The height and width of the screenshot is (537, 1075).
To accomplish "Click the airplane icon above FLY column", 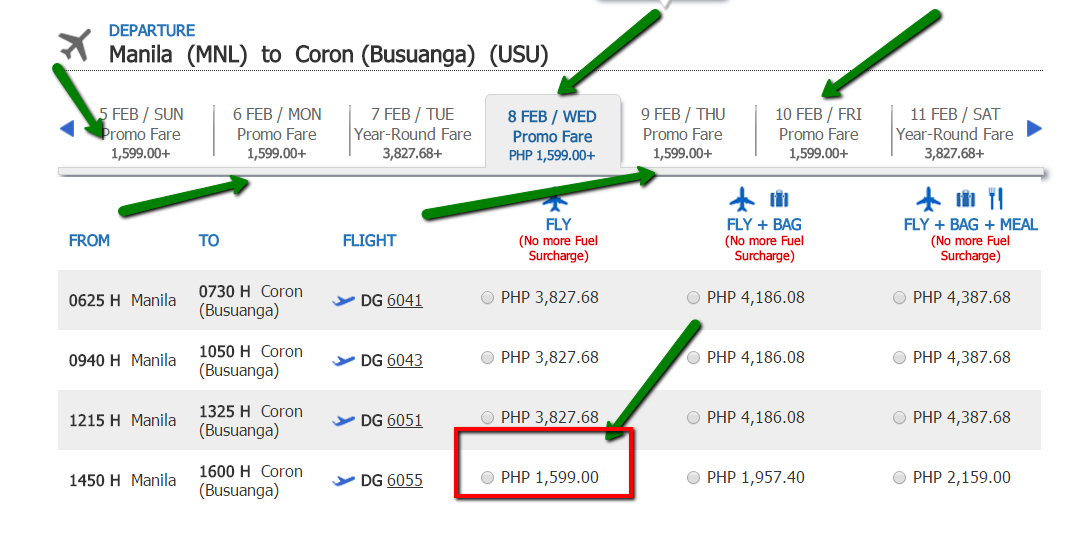I will click(558, 199).
